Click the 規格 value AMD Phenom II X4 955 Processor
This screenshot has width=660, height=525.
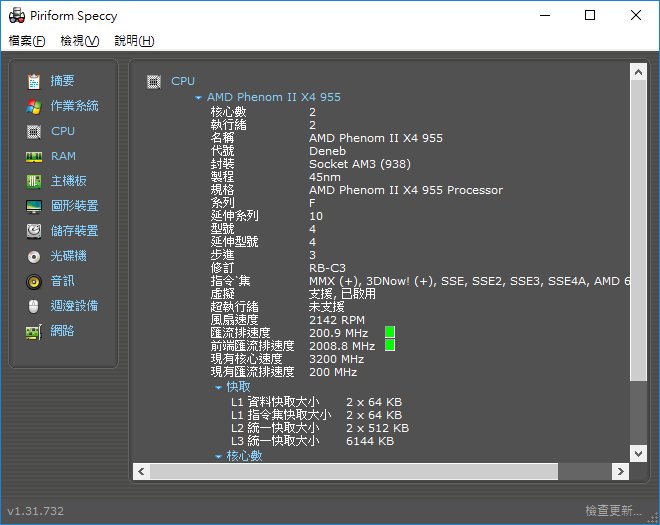click(406, 190)
